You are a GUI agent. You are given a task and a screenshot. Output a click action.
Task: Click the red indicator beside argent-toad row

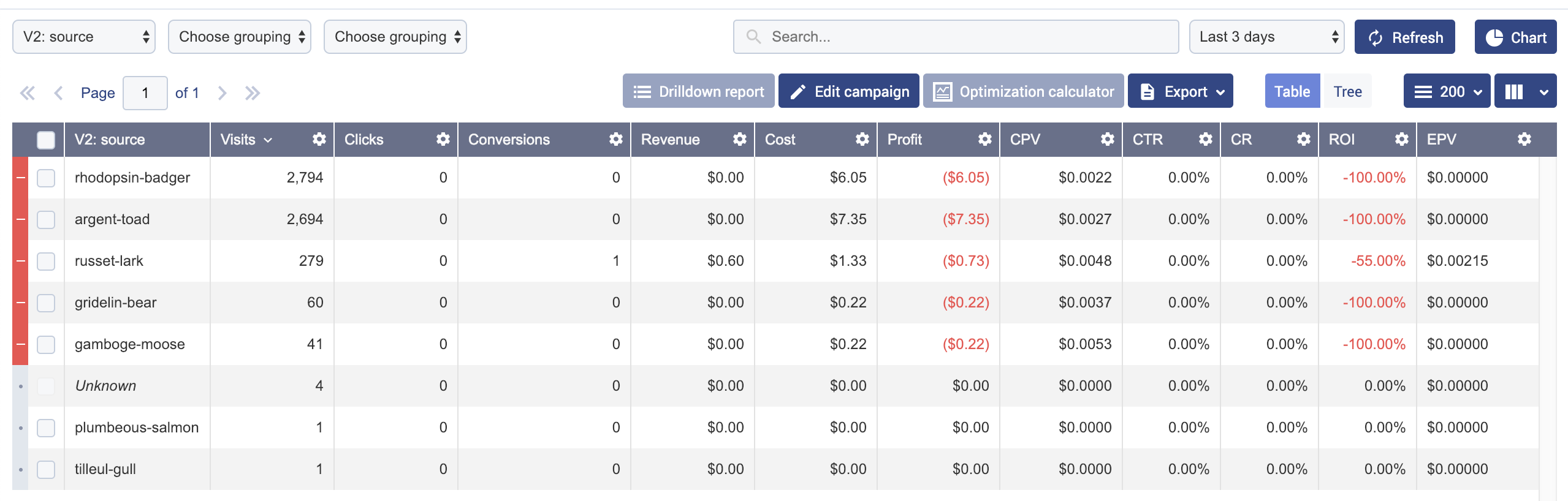[20, 219]
